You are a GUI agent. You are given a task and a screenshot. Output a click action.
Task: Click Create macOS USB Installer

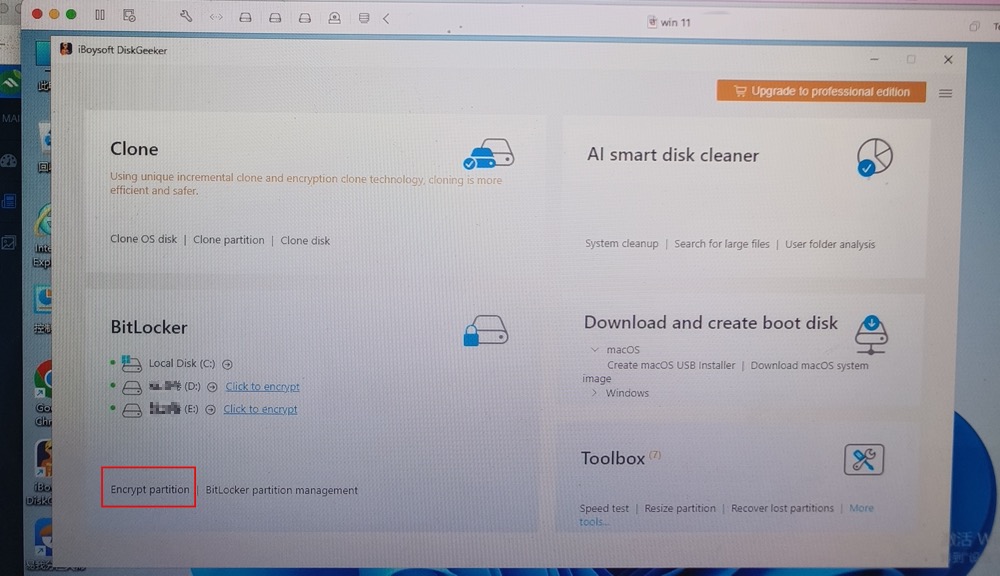[671, 366]
